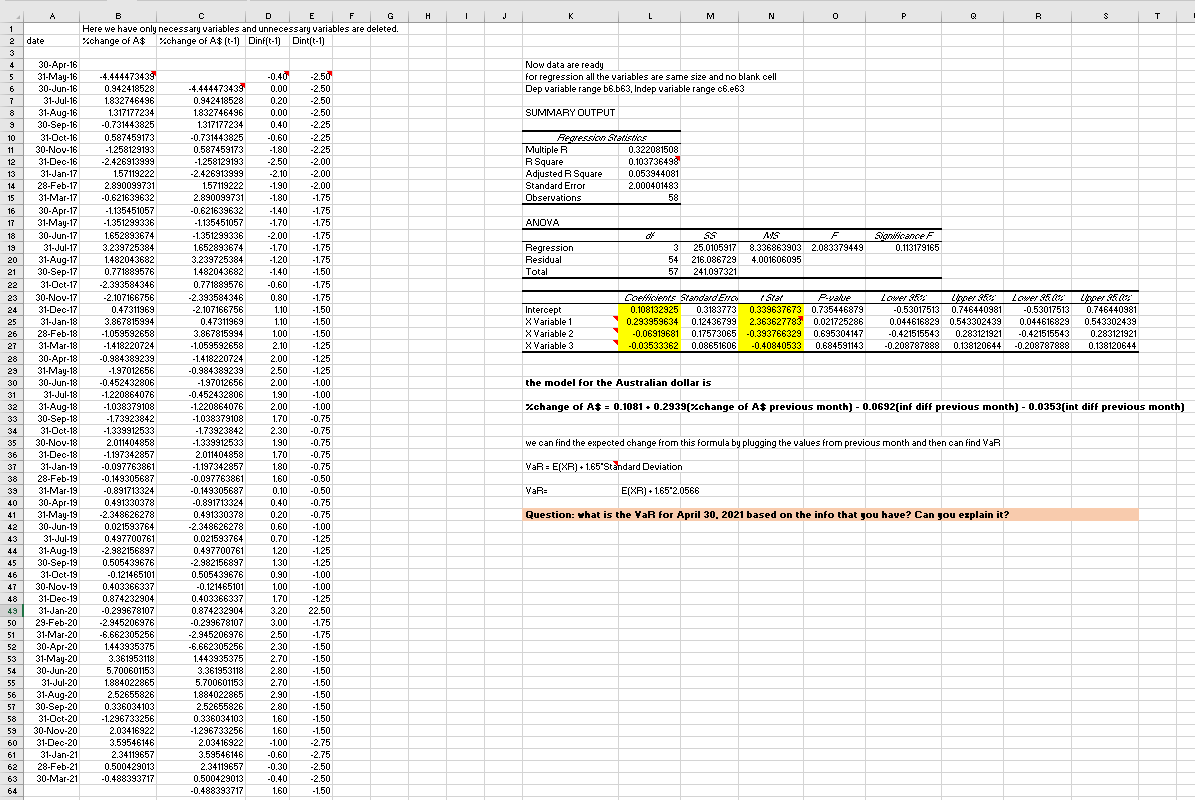
Task: Click highlighted Intercept coefficient 0.108132925
Action: tap(650, 309)
